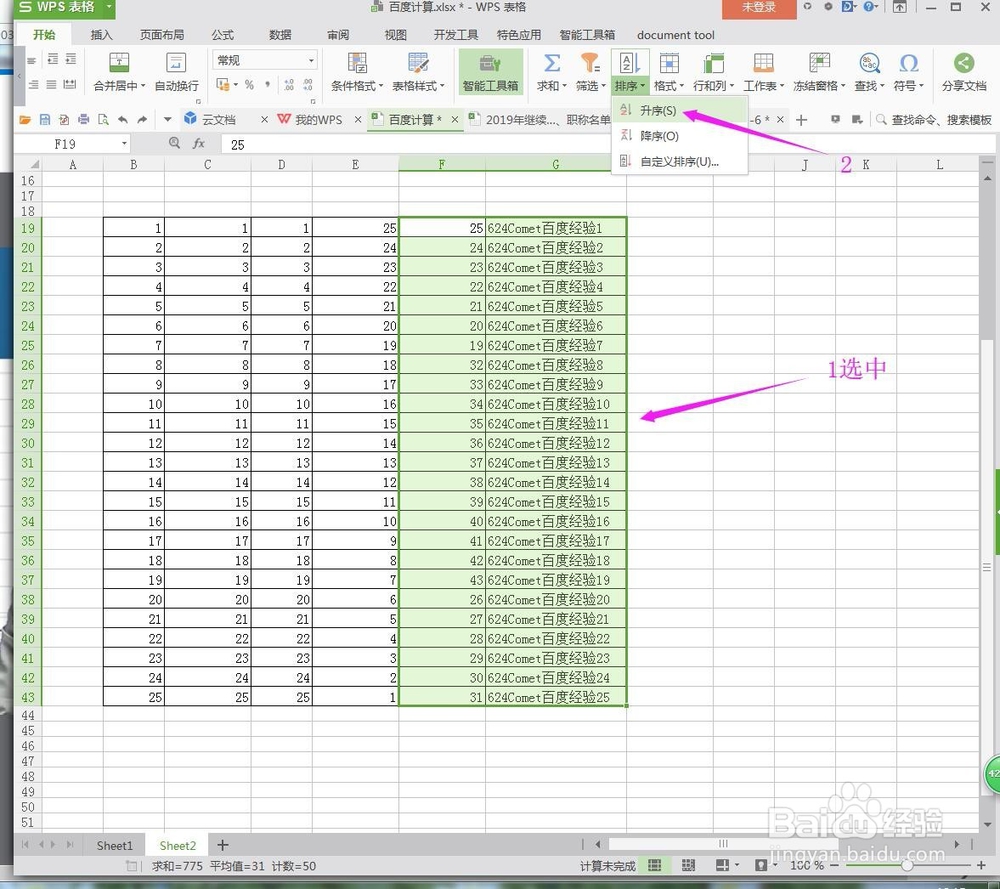
Task: Click the Sort (排序) A-Z icon
Action: tap(629, 63)
